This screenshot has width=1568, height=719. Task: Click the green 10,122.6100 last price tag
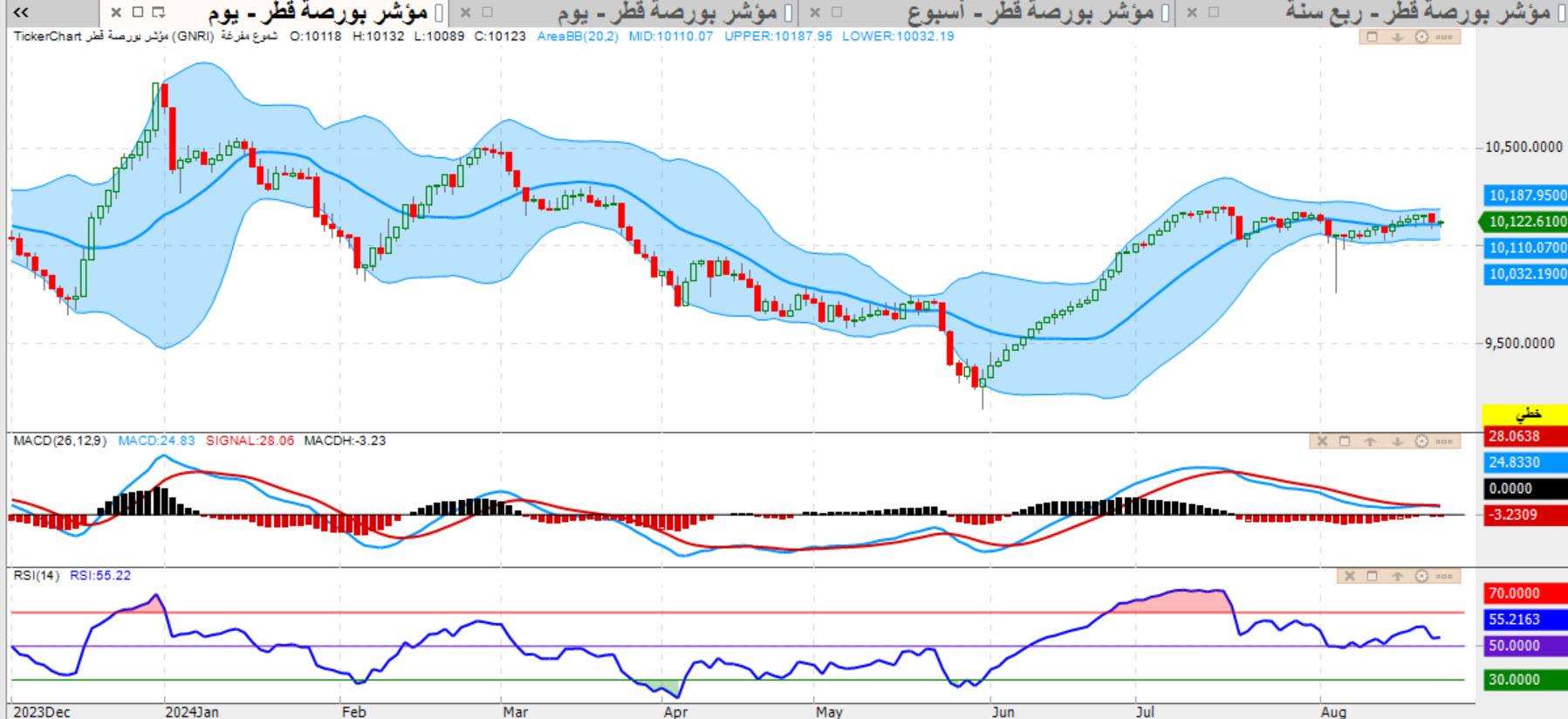coord(1523,222)
